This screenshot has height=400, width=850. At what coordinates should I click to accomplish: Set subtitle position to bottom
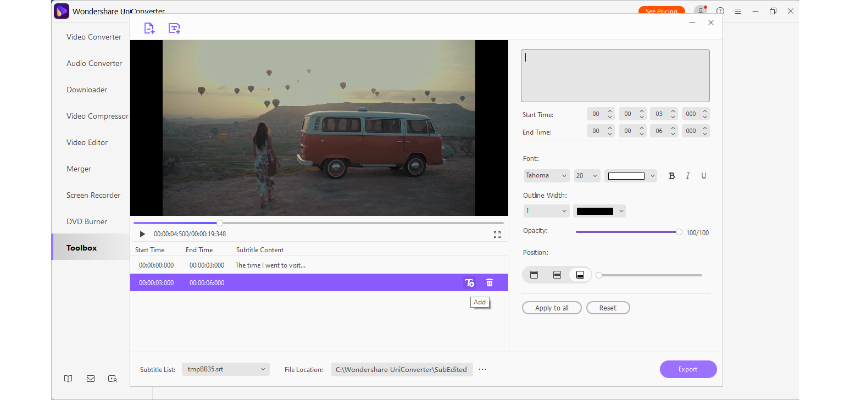(579, 275)
